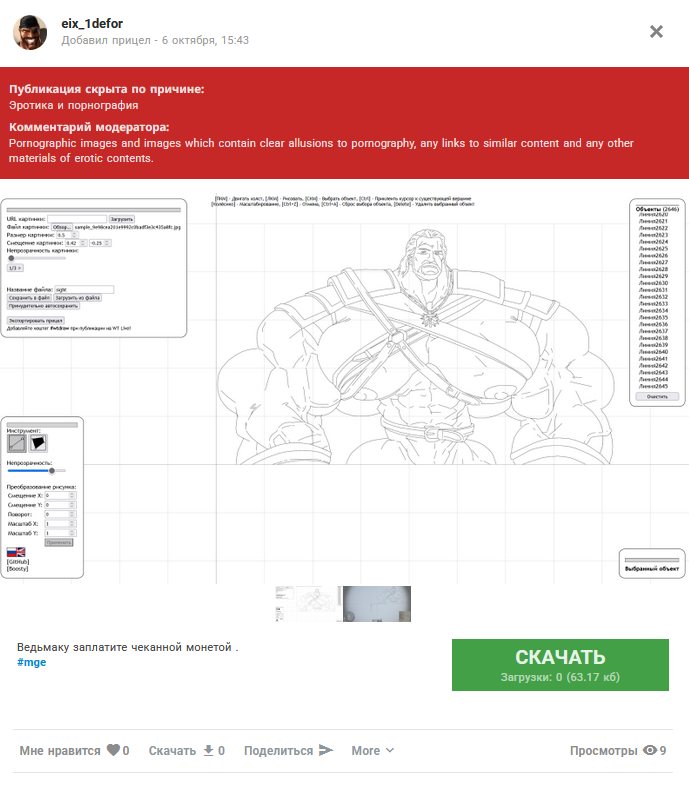Click the moderator comment beginning 'Pornographic images'
This screenshot has width=689, height=789.
point(321,150)
